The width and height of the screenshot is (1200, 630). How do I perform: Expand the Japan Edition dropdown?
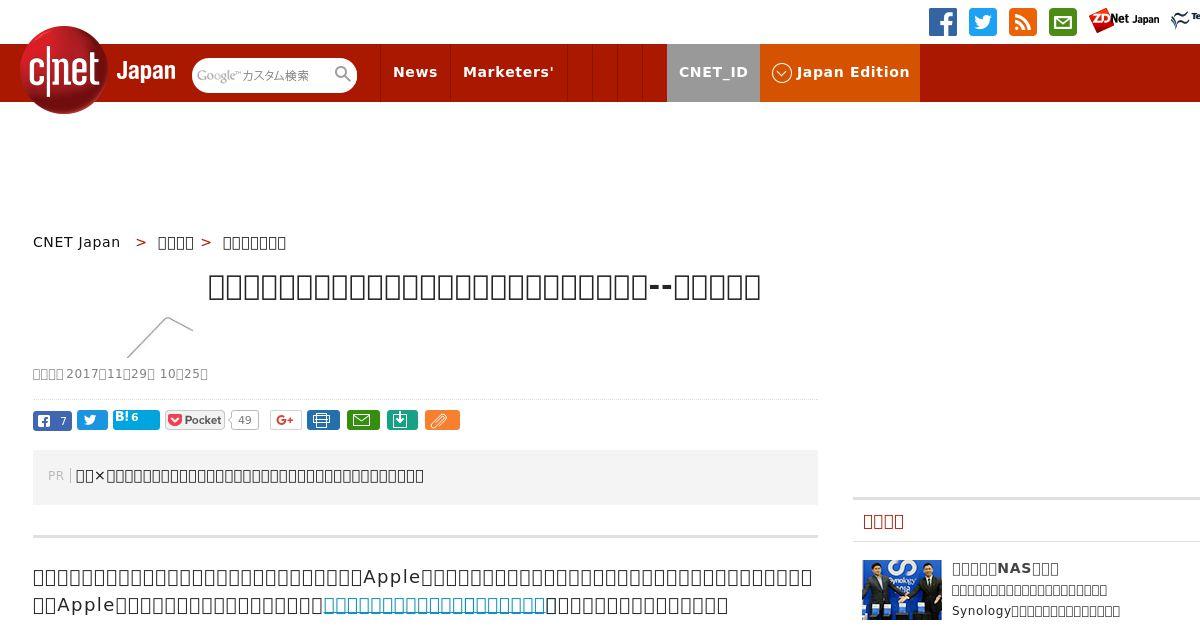click(x=840, y=72)
